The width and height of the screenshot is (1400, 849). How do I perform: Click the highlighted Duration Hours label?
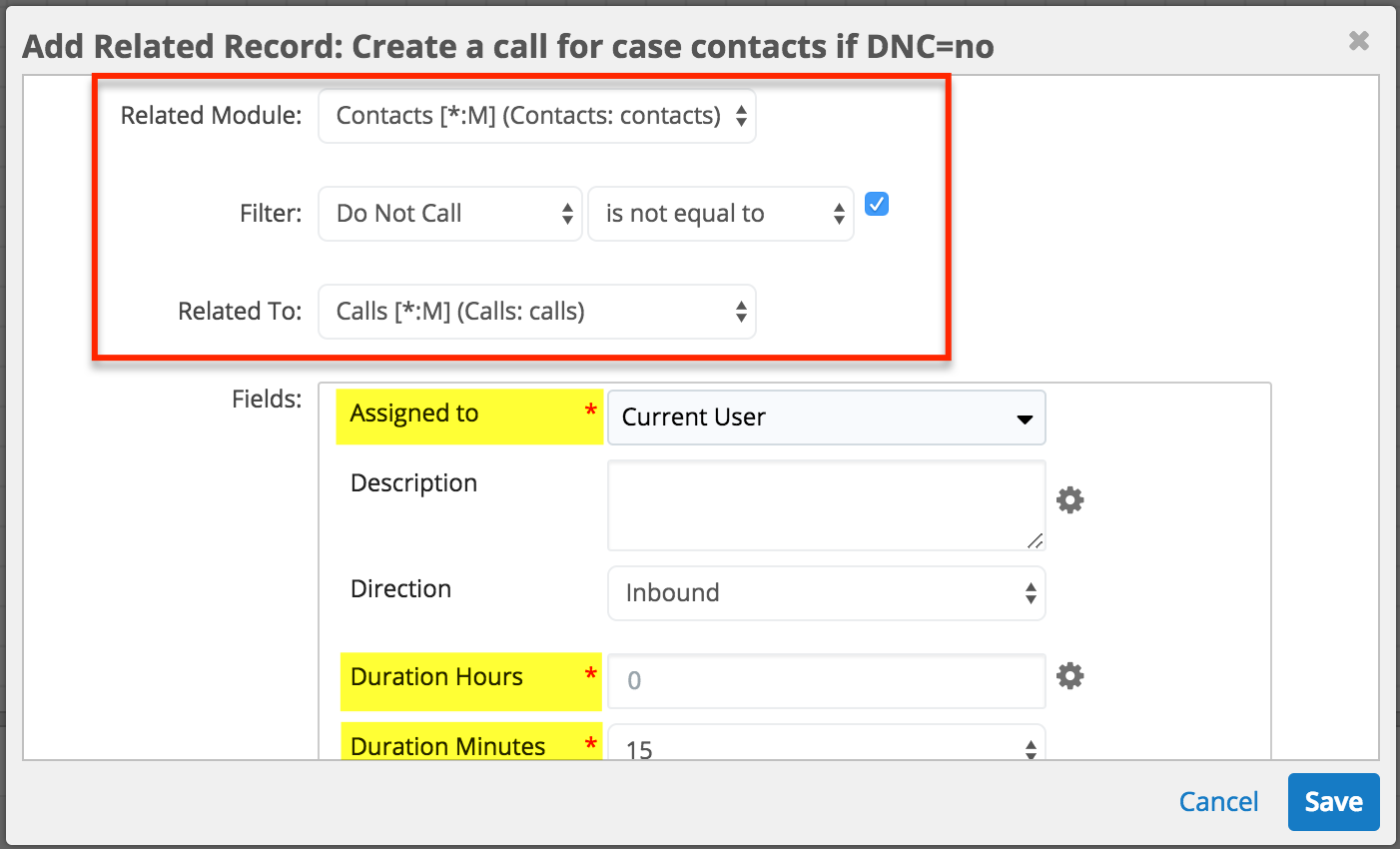pyautogui.click(x=436, y=677)
